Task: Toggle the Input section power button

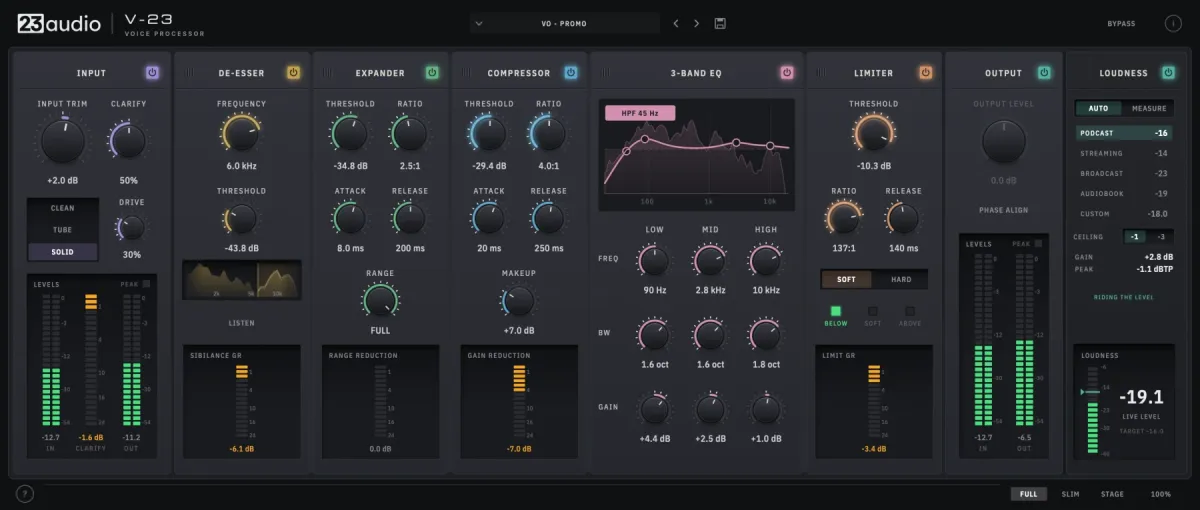Action: 152,72
